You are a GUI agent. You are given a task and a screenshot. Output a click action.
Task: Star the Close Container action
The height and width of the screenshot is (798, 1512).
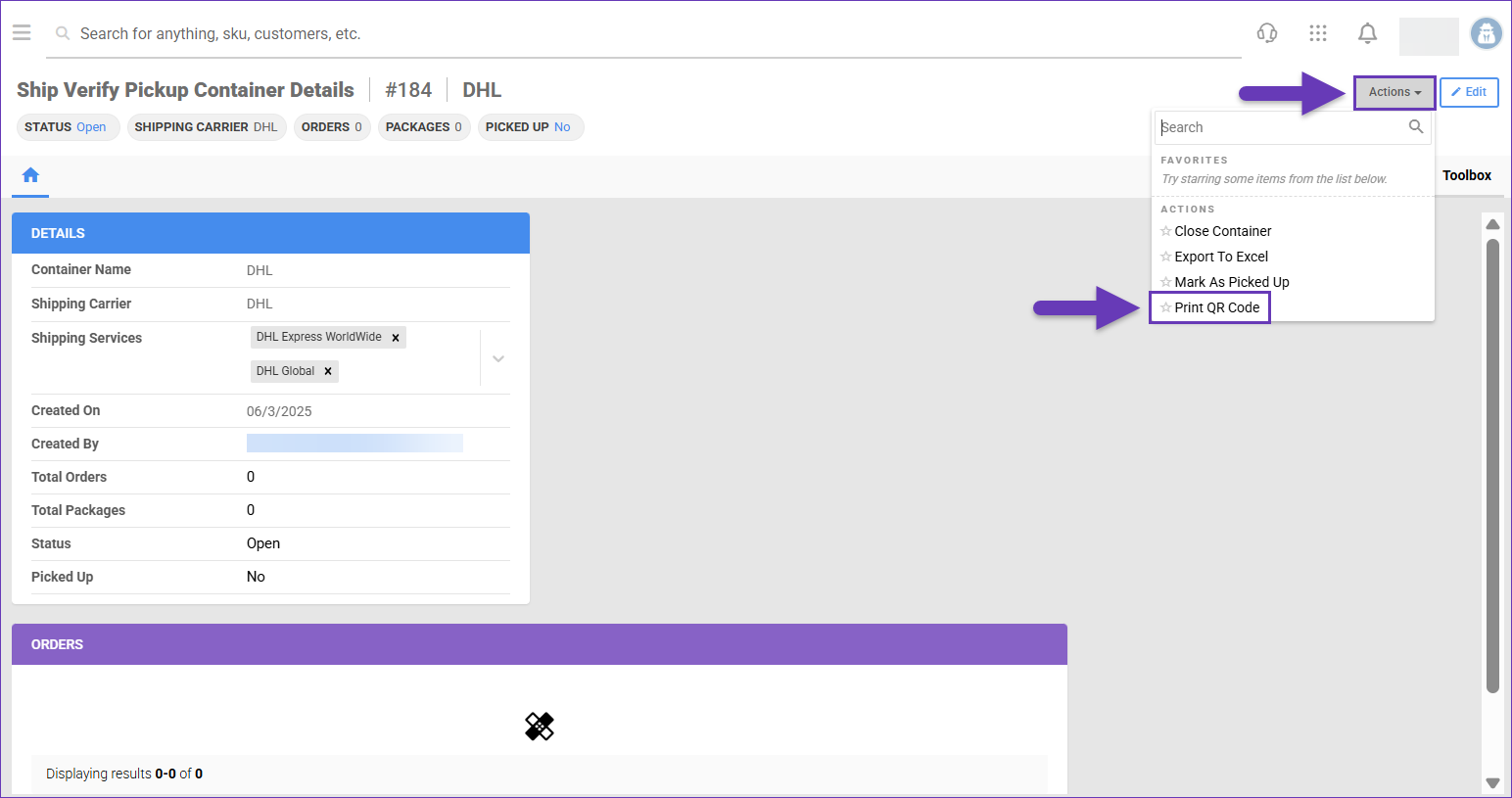pos(1166,231)
